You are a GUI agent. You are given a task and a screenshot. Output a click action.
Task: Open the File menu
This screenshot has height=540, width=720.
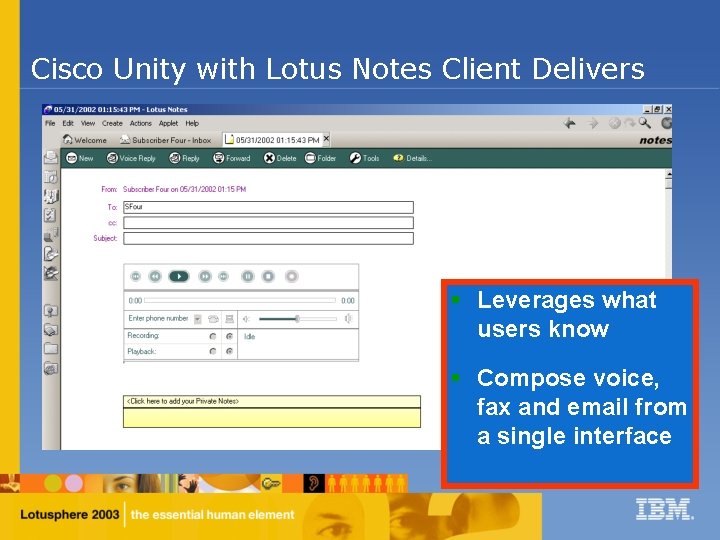(50, 123)
